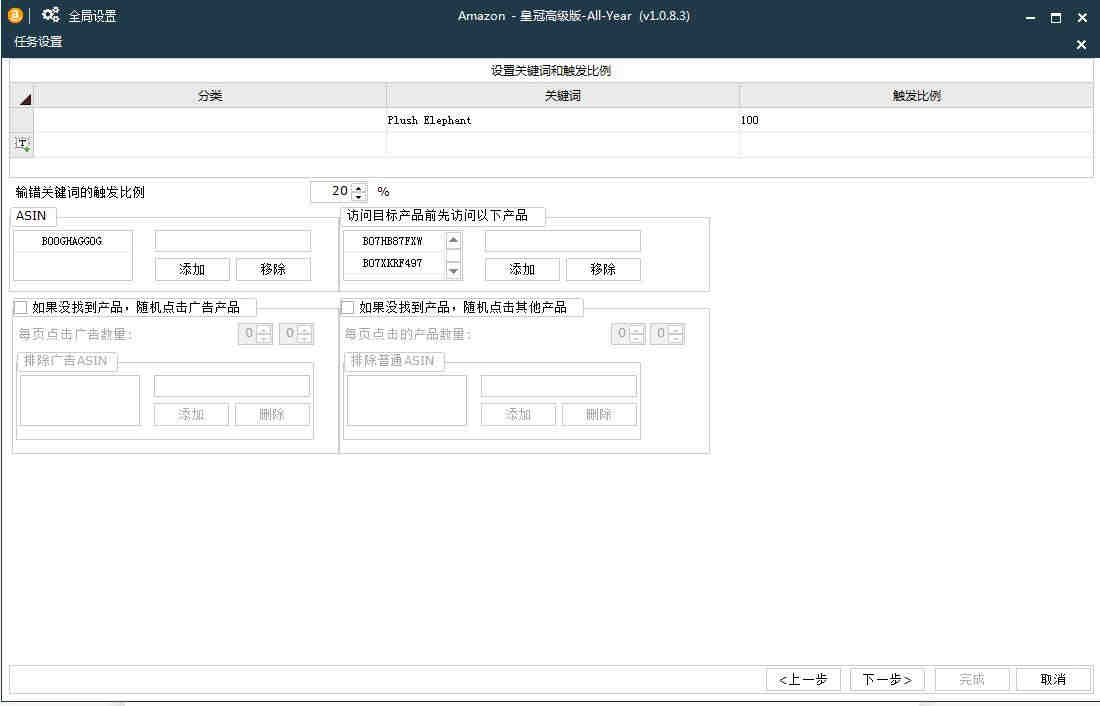Viewport: 1100px width, 706px height.
Task: Click the 关键词 column header
Action: pyautogui.click(x=563, y=96)
